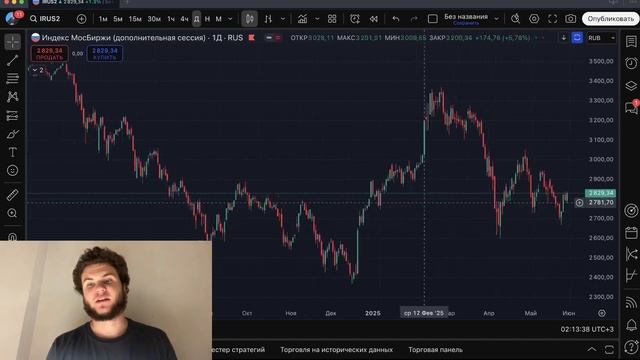Open the Без названия layout dropdown
This screenshot has height=360, width=640.
point(496,19)
